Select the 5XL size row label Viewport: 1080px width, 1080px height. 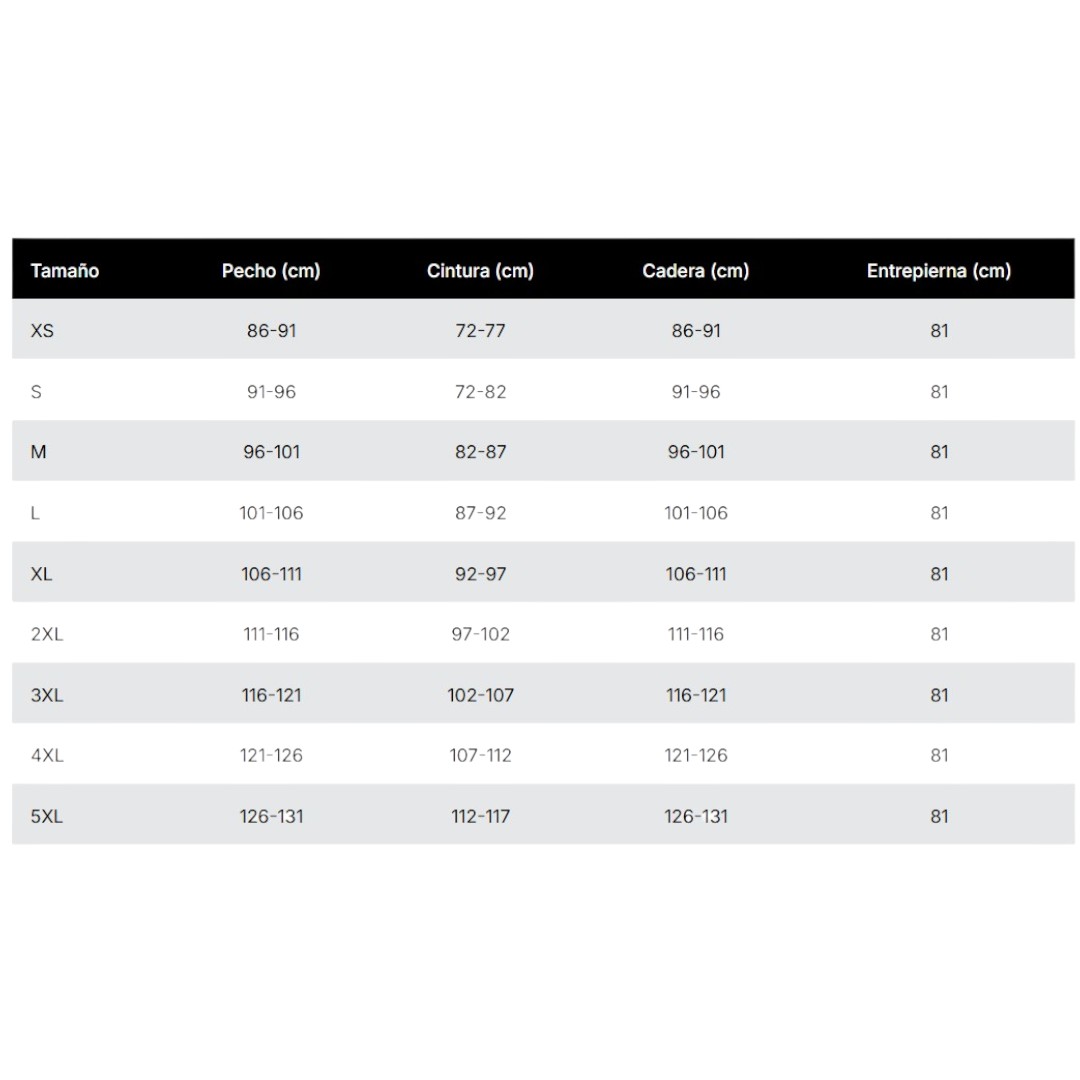[x=47, y=816]
